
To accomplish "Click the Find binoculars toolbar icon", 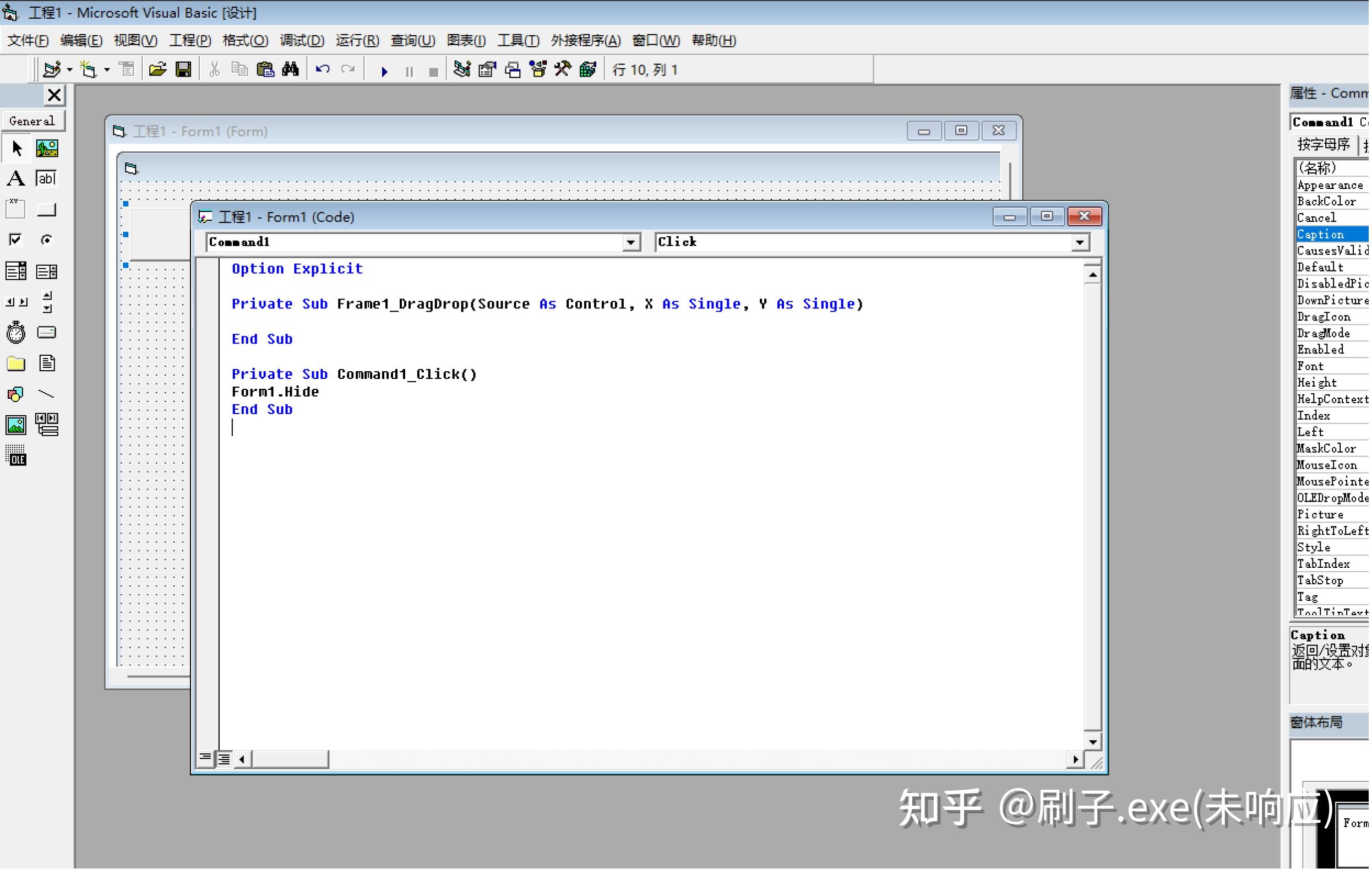I will pyautogui.click(x=290, y=69).
